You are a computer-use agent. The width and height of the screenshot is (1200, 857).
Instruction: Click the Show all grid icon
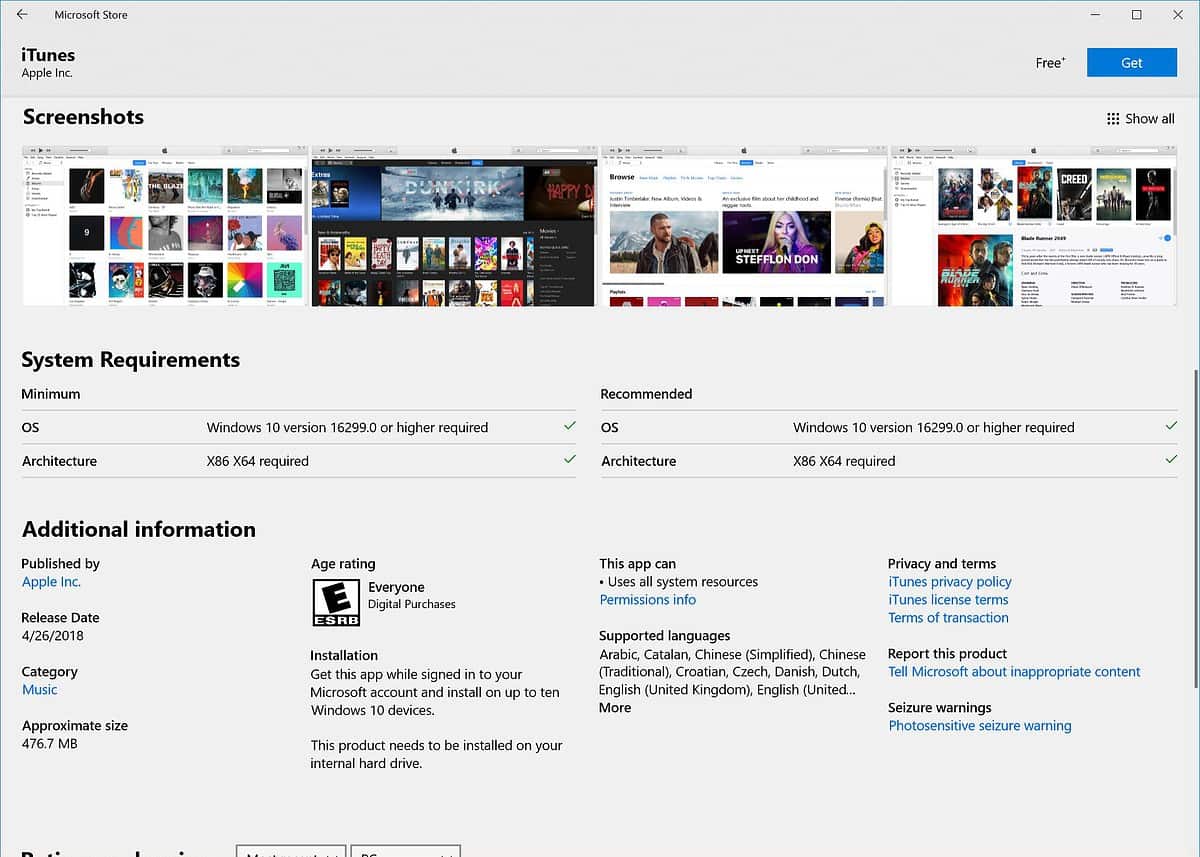coord(1113,119)
